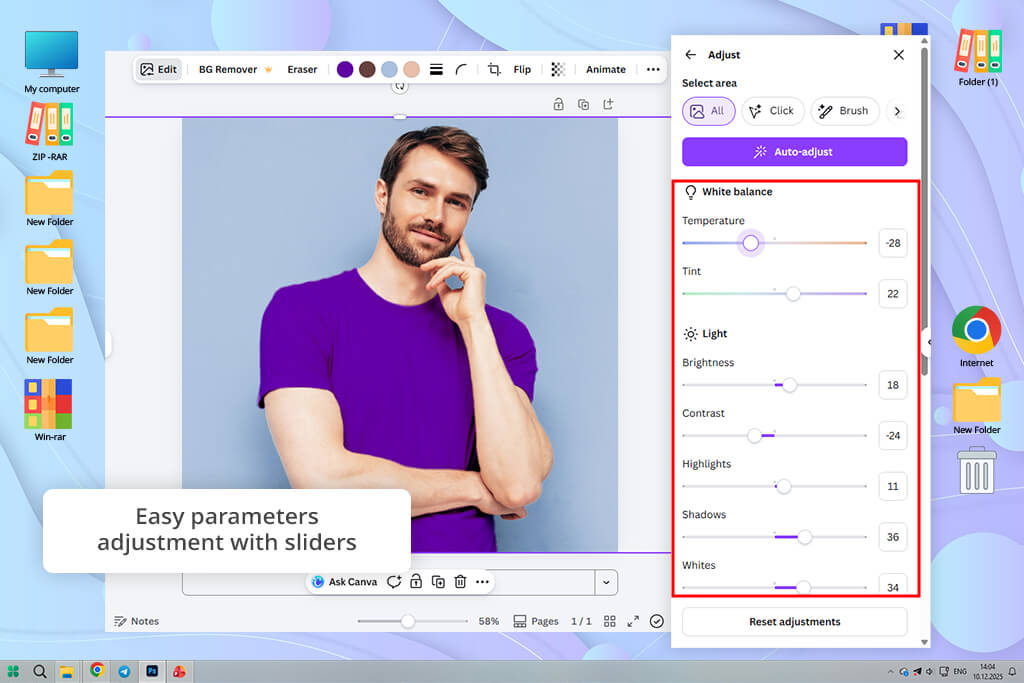Edit Highlights value field 11

(893, 486)
